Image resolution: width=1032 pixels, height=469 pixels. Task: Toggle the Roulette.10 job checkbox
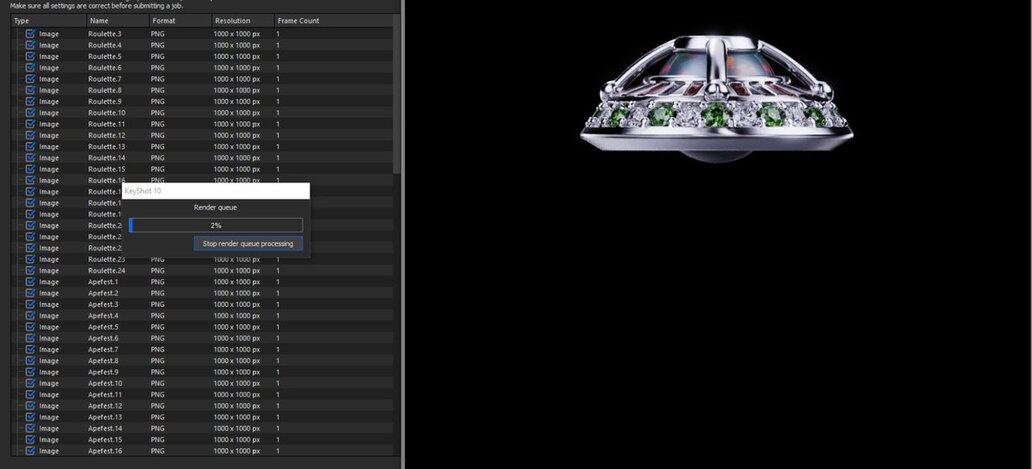click(x=30, y=112)
